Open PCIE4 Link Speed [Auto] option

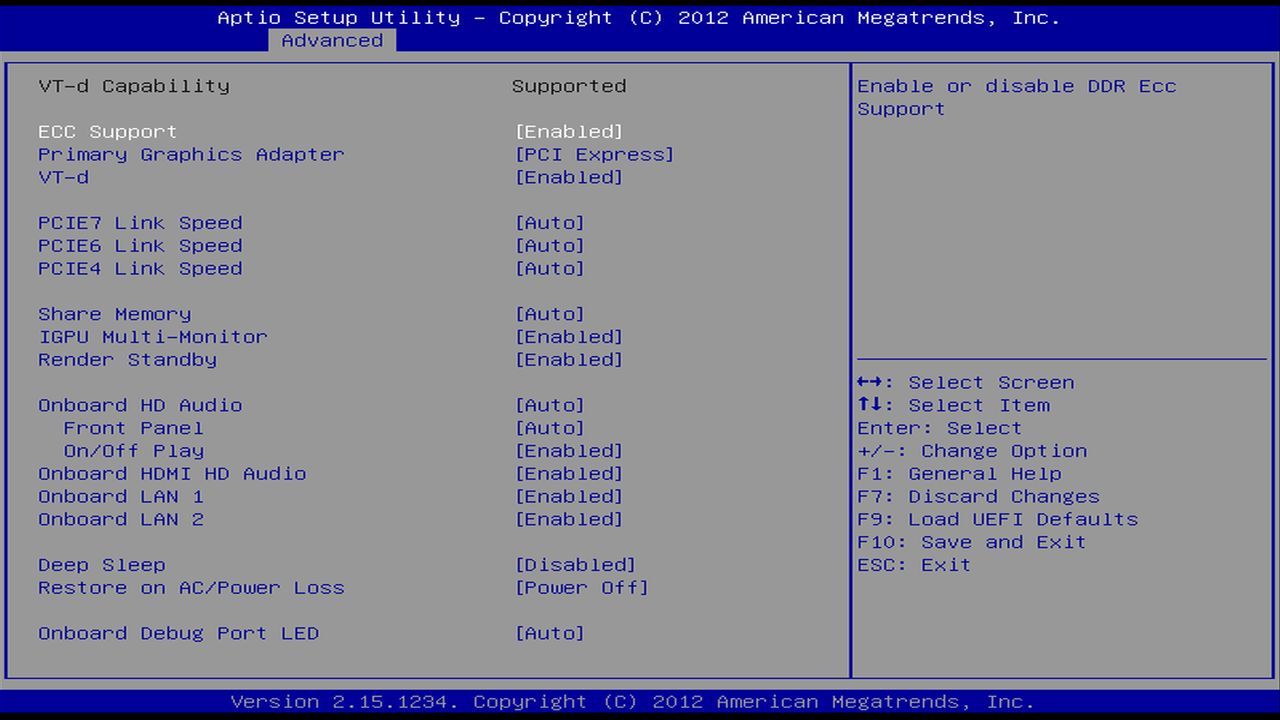tap(550, 268)
